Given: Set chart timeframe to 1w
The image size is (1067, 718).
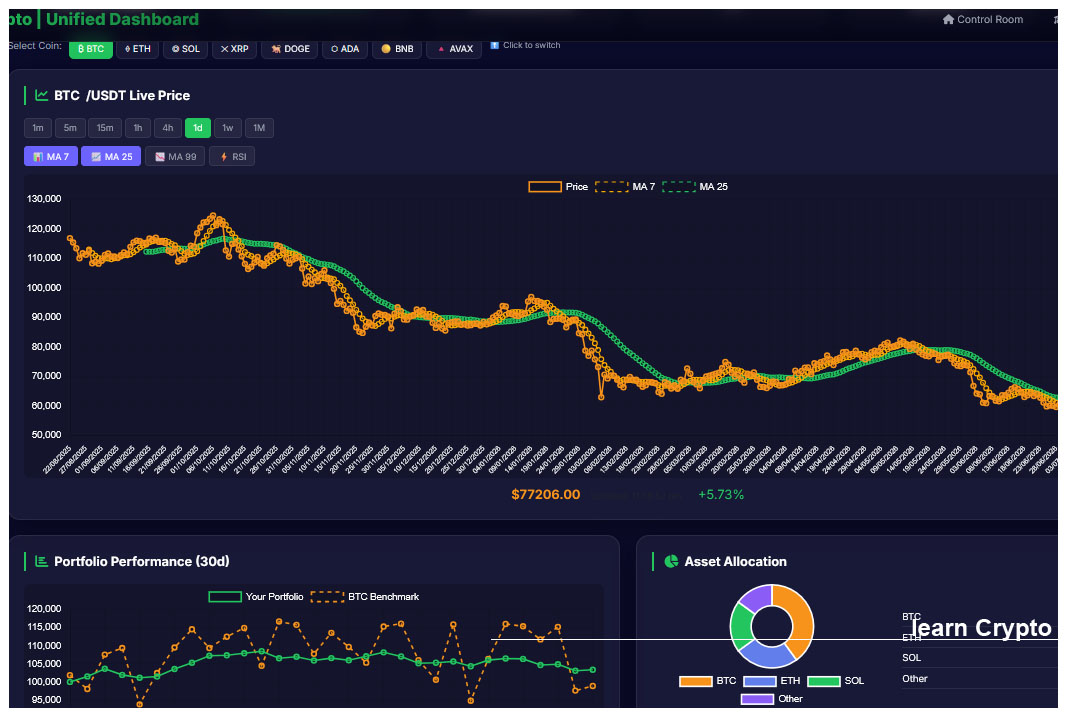Looking at the screenshot, I should pyautogui.click(x=227, y=128).
